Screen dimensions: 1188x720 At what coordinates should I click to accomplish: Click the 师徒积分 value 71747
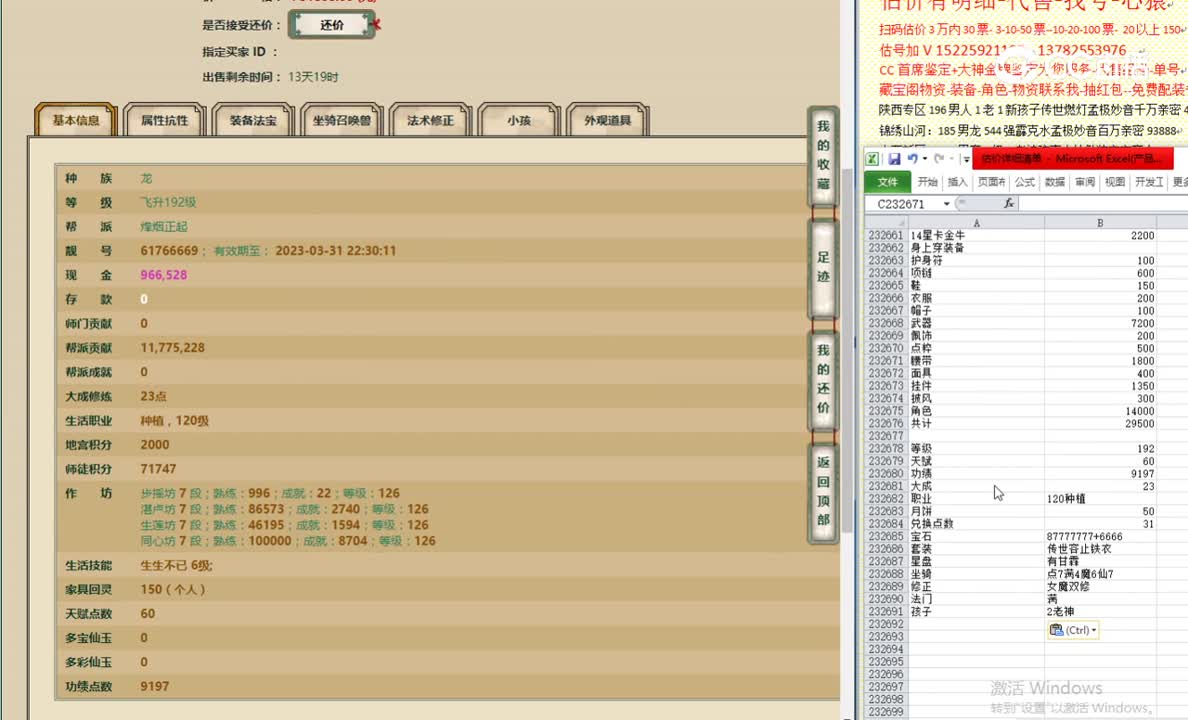pos(158,469)
